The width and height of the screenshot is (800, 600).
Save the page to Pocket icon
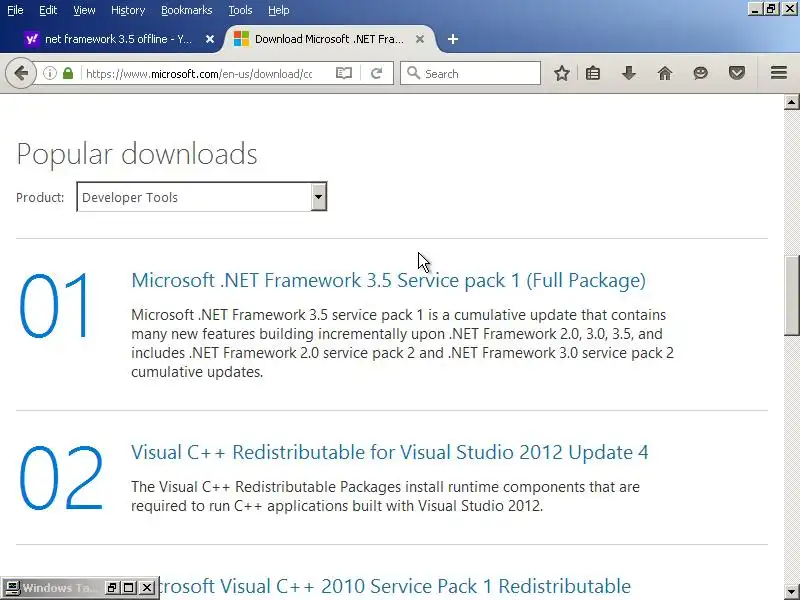737,73
